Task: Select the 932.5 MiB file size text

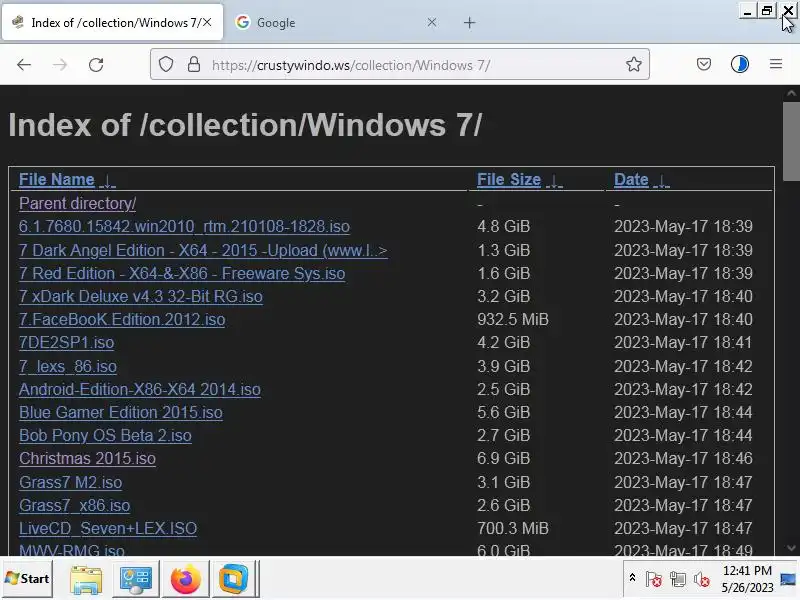Action: [513, 319]
